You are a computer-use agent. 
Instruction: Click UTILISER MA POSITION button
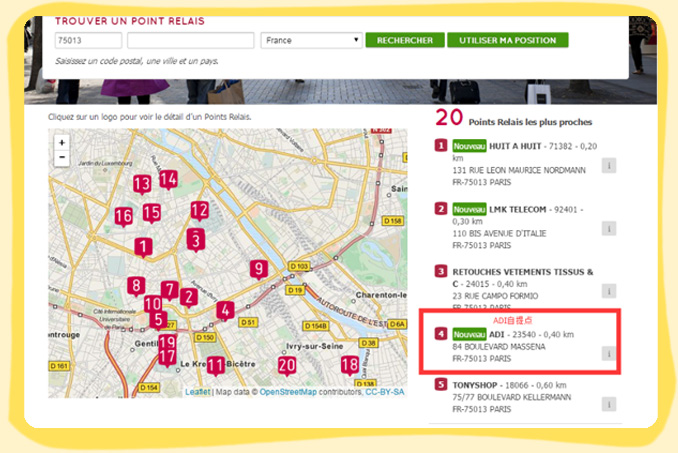(x=508, y=40)
